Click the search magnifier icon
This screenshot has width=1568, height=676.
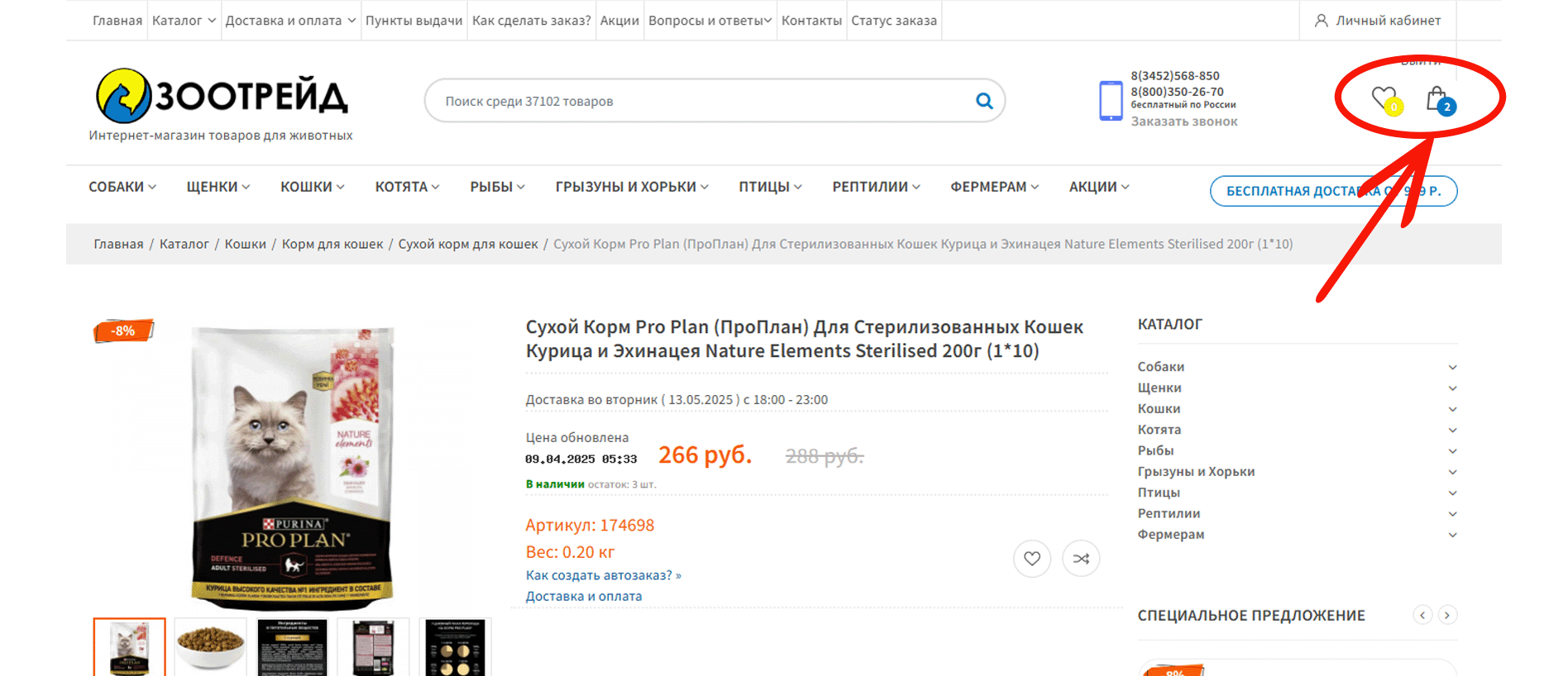click(983, 101)
